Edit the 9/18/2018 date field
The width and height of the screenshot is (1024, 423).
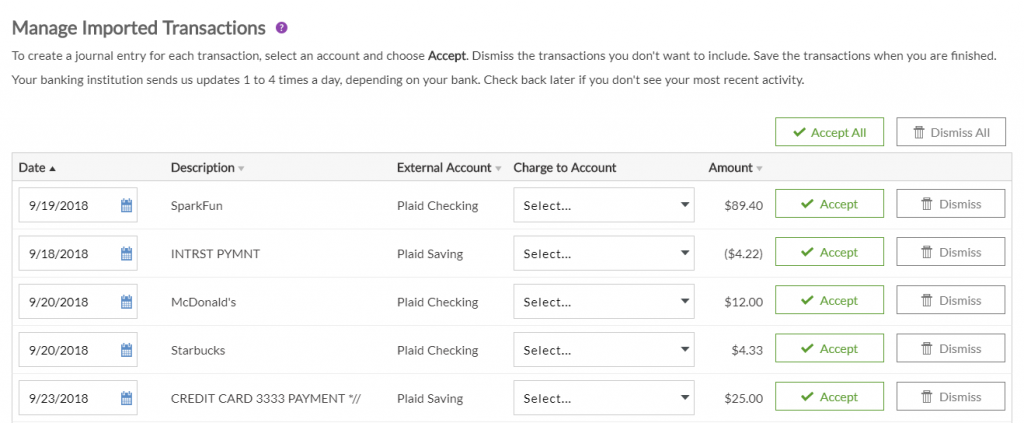(69, 254)
